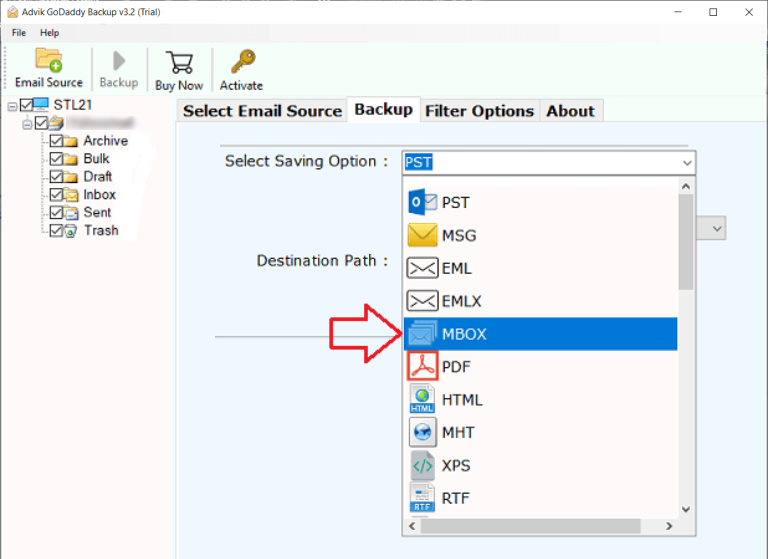Viewport: 768px width, 559px height.
Task: Uncheck the Bulk folder checkbox
Action: click(56, 159)
